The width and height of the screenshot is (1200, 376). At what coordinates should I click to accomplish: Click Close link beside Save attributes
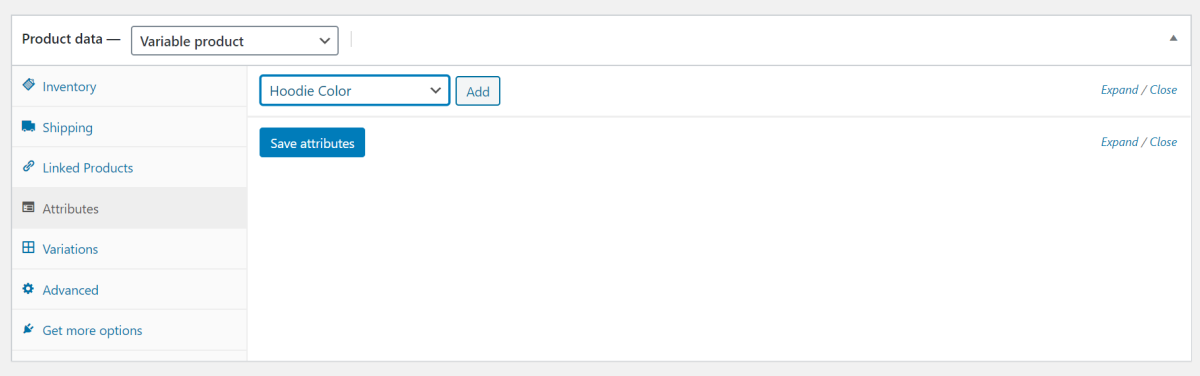pos(1163,142)
